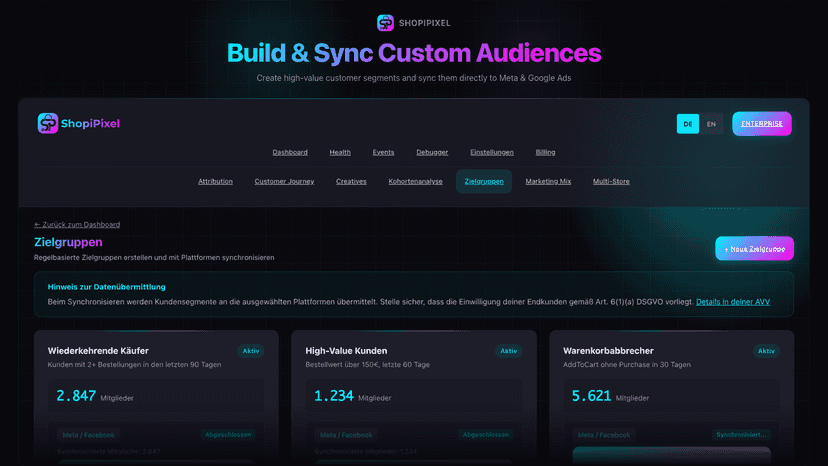
Task: Switch to the Attribution tab
Action: click(215, 181)
